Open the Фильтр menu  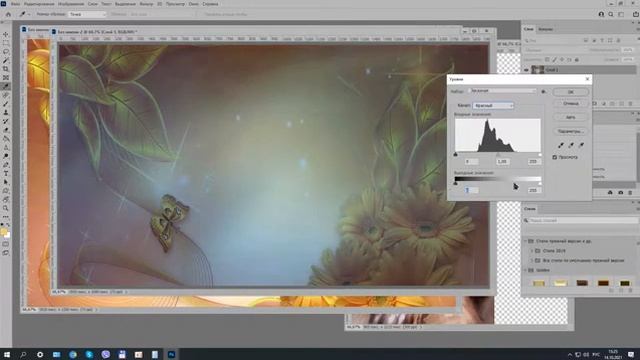146,4
